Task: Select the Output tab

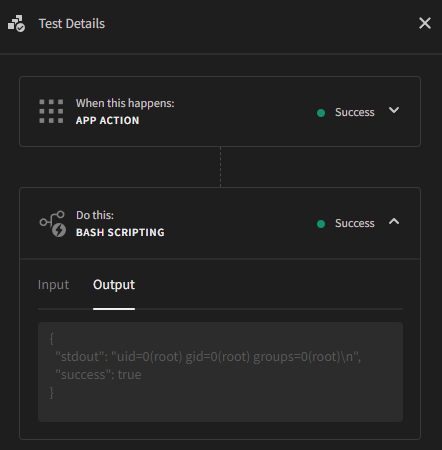Action: point(114,285)
